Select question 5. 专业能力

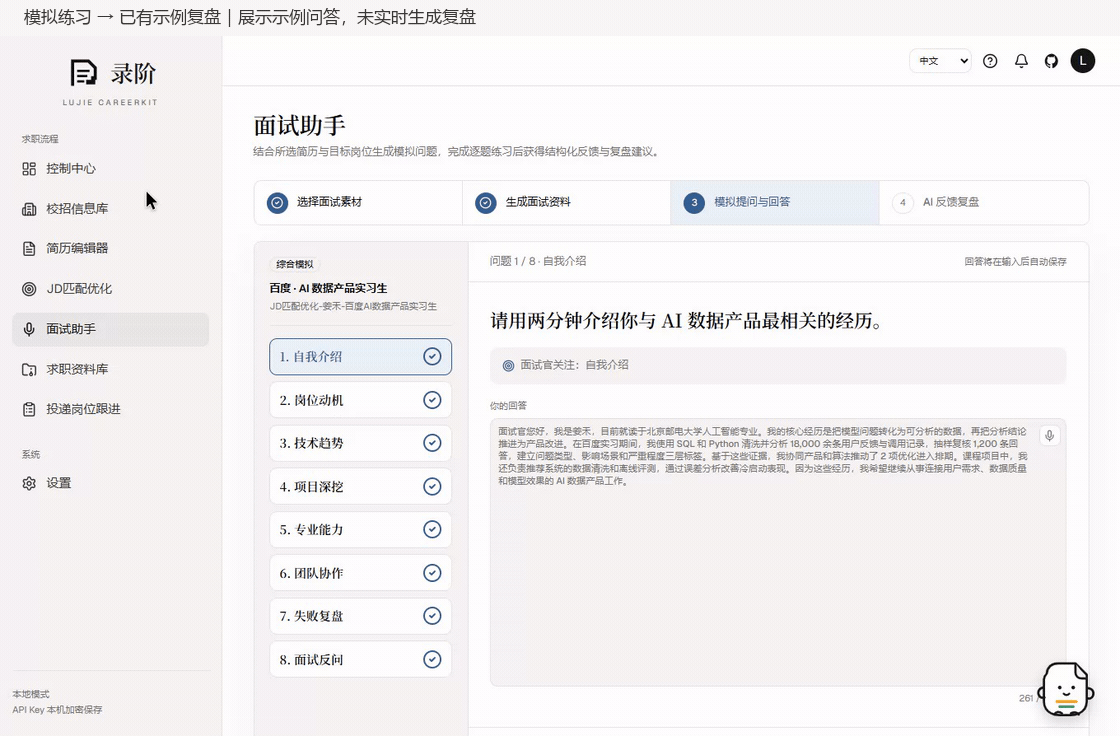coord(360,529)
